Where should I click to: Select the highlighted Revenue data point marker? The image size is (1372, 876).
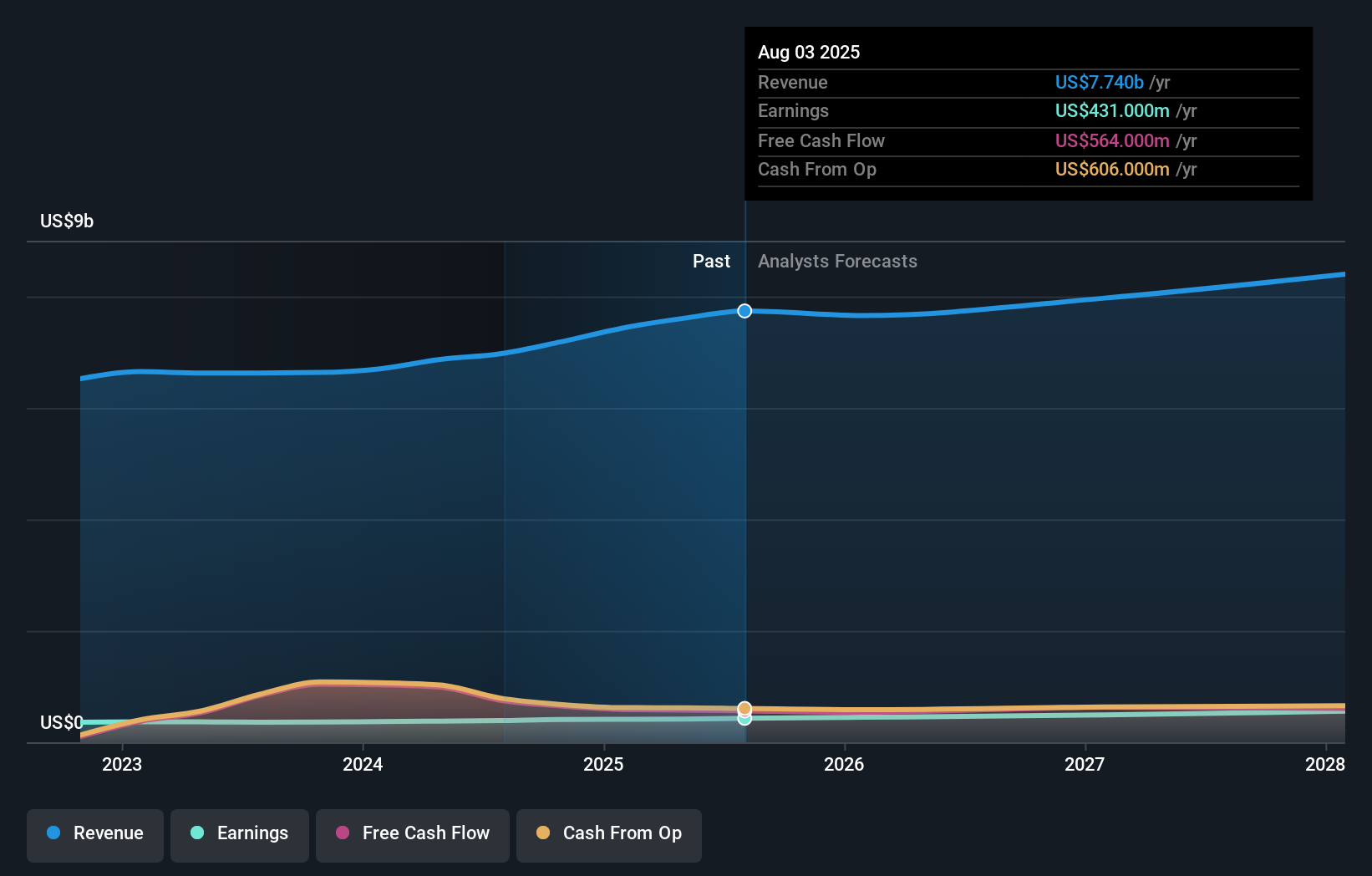coord(744,311)
